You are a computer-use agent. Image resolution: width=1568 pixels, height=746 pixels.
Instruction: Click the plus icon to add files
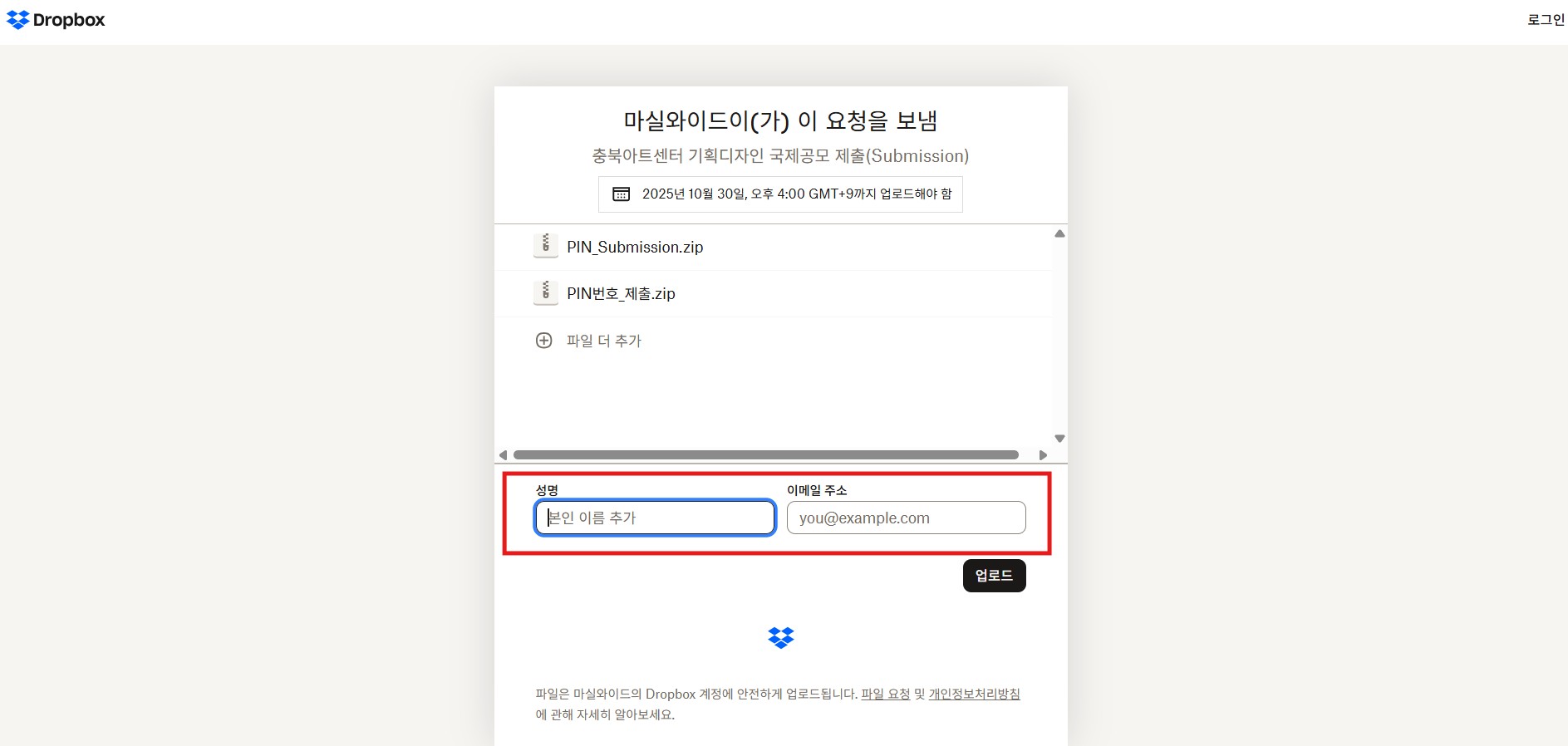click(543, 341)
